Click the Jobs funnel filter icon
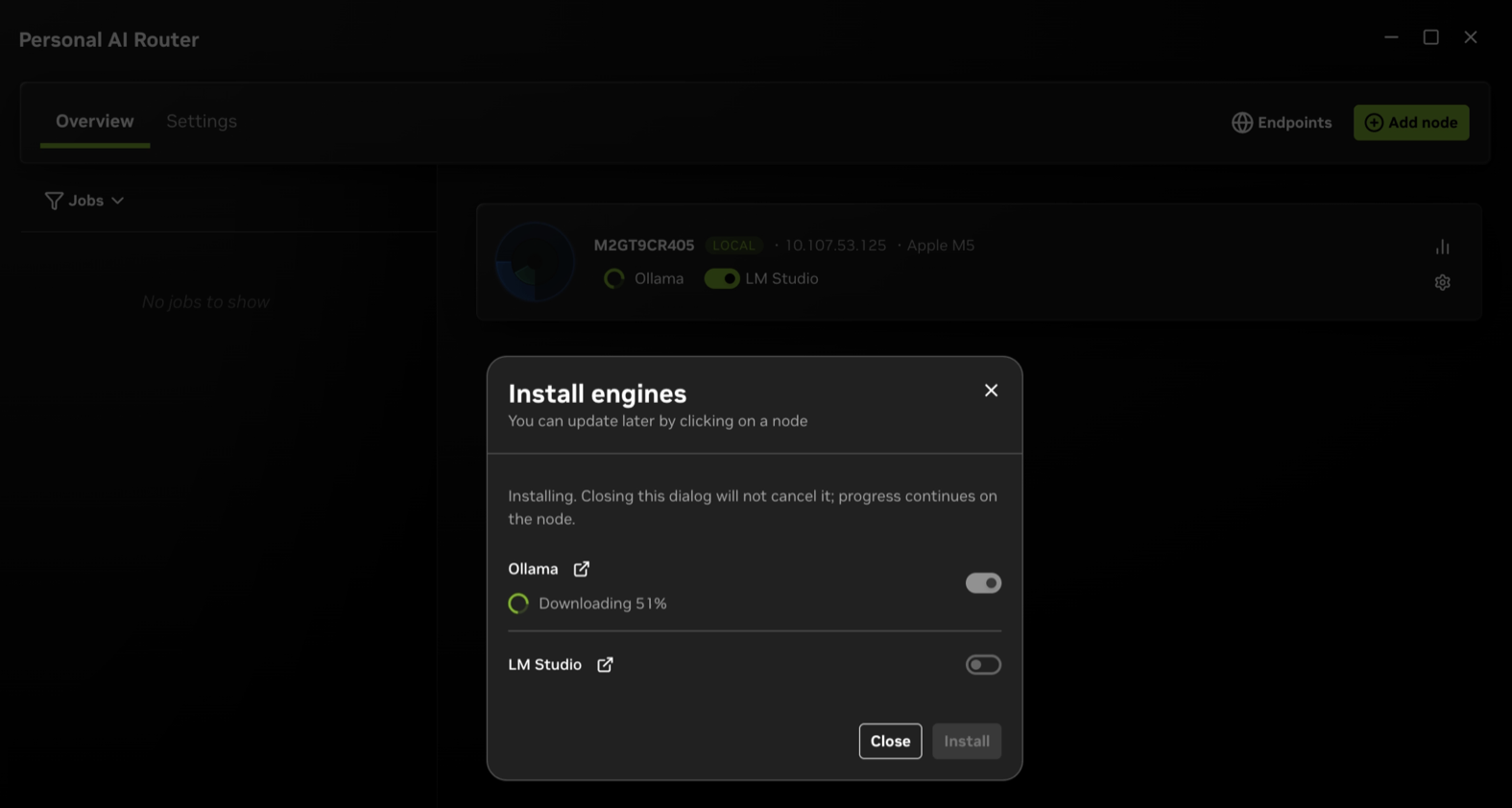 (54, 201)
